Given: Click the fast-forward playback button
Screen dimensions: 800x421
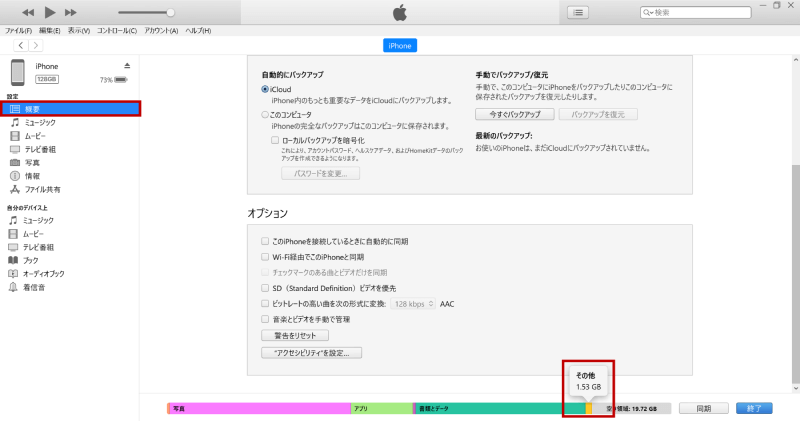Looking at the screenshot, I should [x=71, y=12].
